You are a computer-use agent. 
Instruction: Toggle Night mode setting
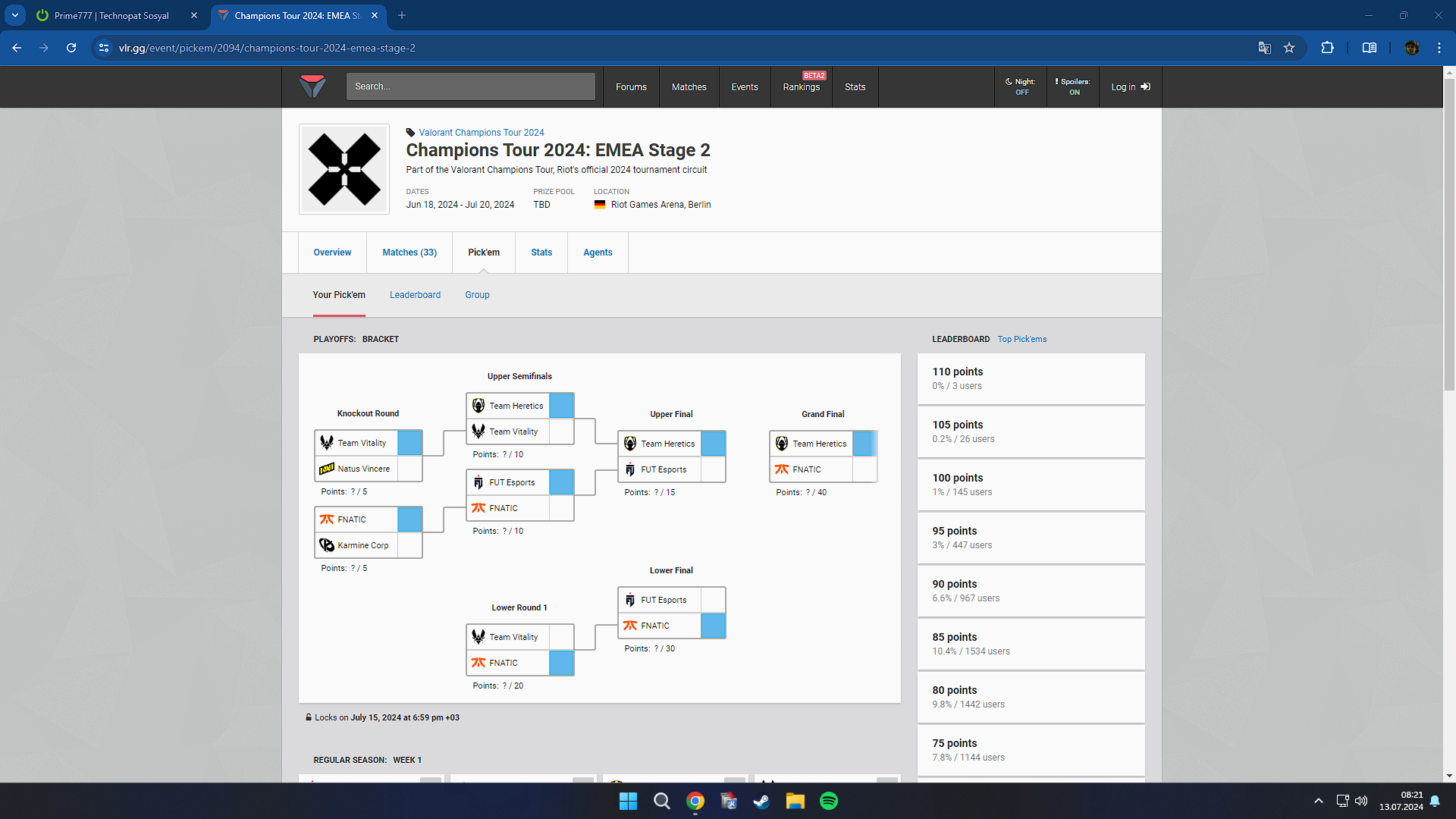click(1021, 86)
